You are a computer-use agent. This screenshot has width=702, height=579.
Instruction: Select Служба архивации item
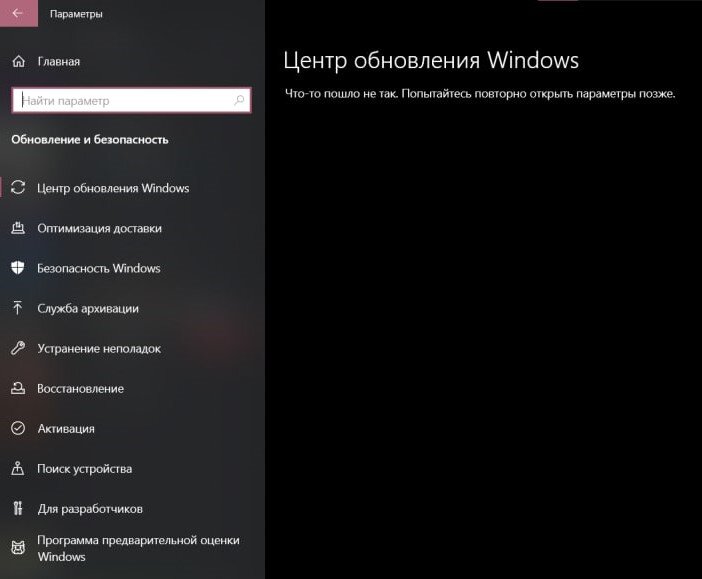[x=88, y=309]
